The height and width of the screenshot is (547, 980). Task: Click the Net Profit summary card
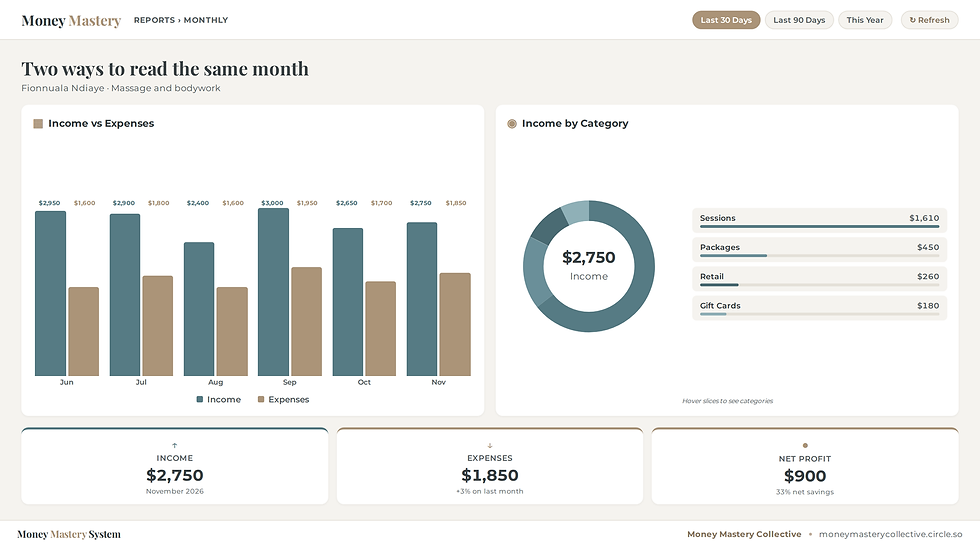pos(805,466)
